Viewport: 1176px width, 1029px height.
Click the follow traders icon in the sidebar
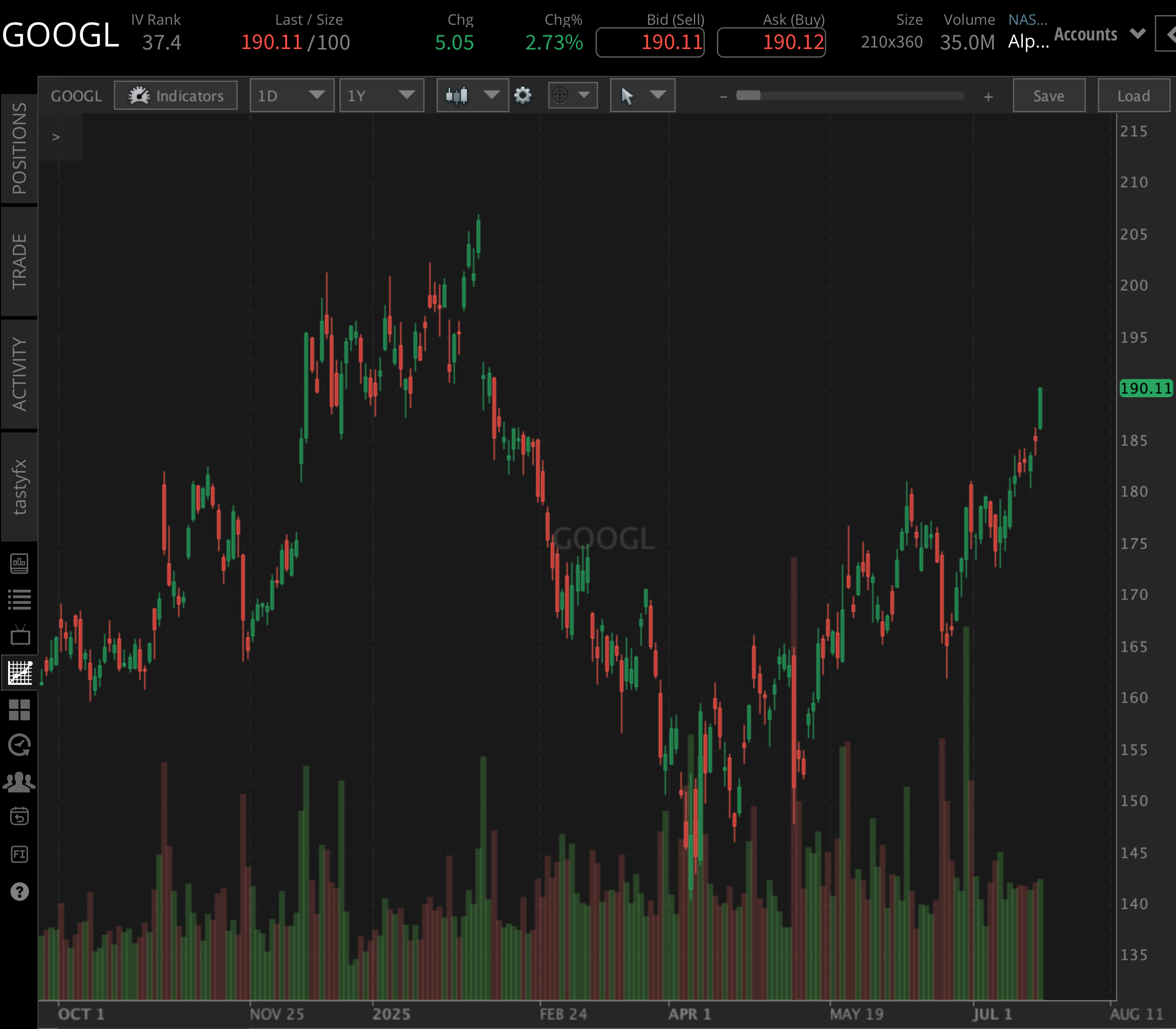20,780
